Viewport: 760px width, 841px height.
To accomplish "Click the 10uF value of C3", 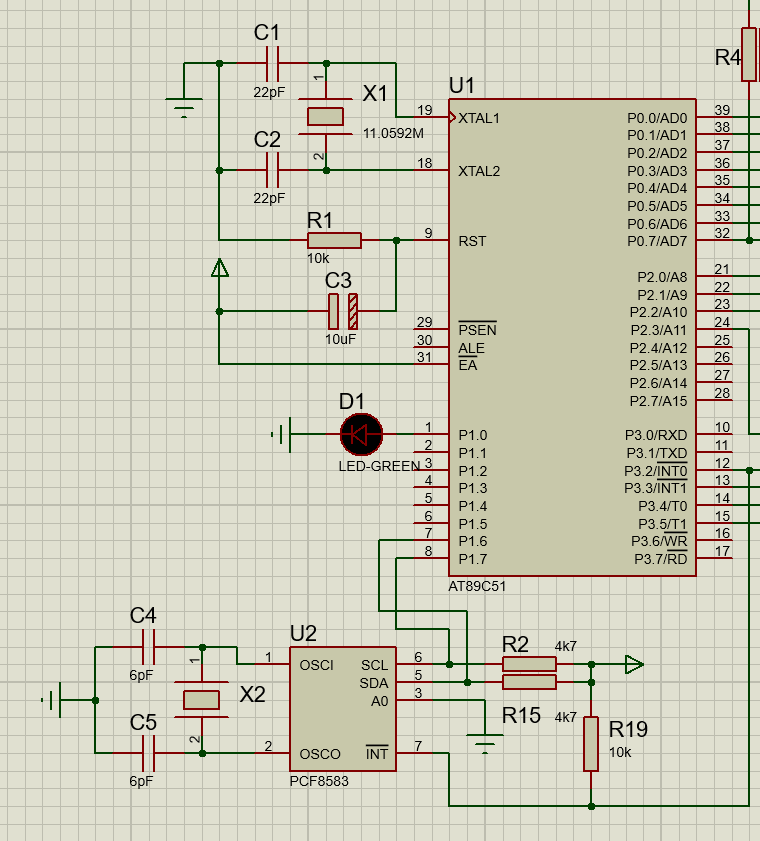I will pyautogui.click(x=340, y=339).
